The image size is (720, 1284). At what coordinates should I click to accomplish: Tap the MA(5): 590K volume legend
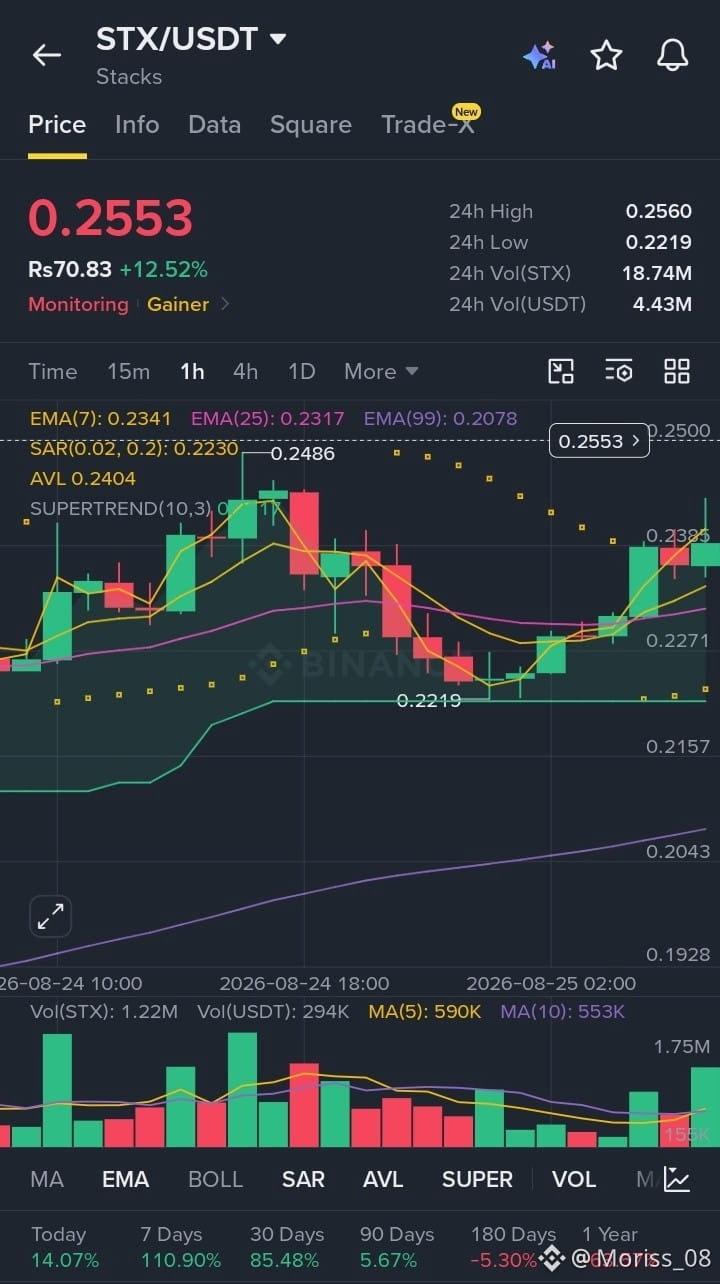(x=425, y=1012)
